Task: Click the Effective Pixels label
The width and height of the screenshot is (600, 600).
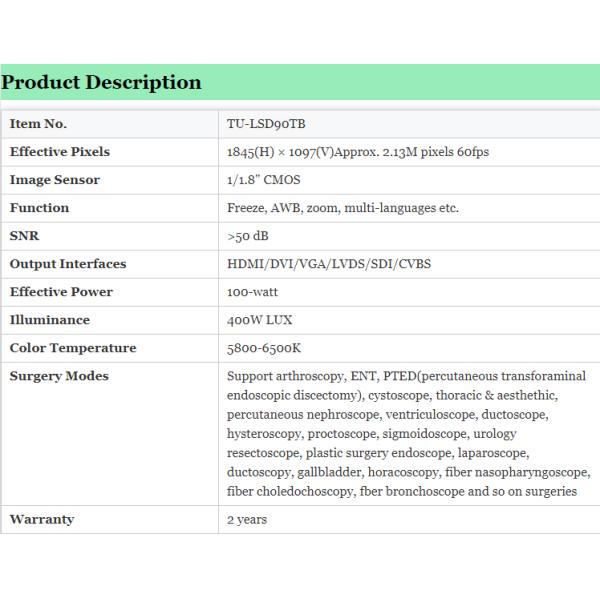Action: coord(60,152)
